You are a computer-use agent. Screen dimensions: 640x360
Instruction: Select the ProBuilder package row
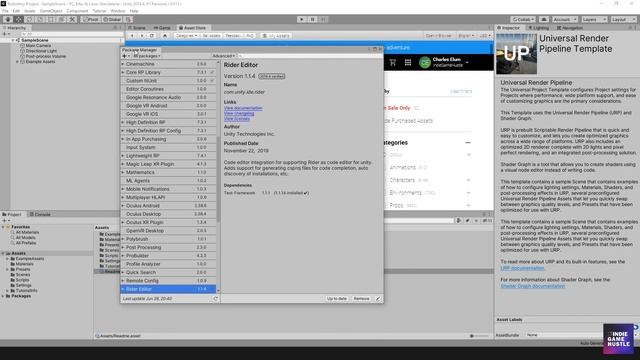pyautogui.click(x=168, y=256)
